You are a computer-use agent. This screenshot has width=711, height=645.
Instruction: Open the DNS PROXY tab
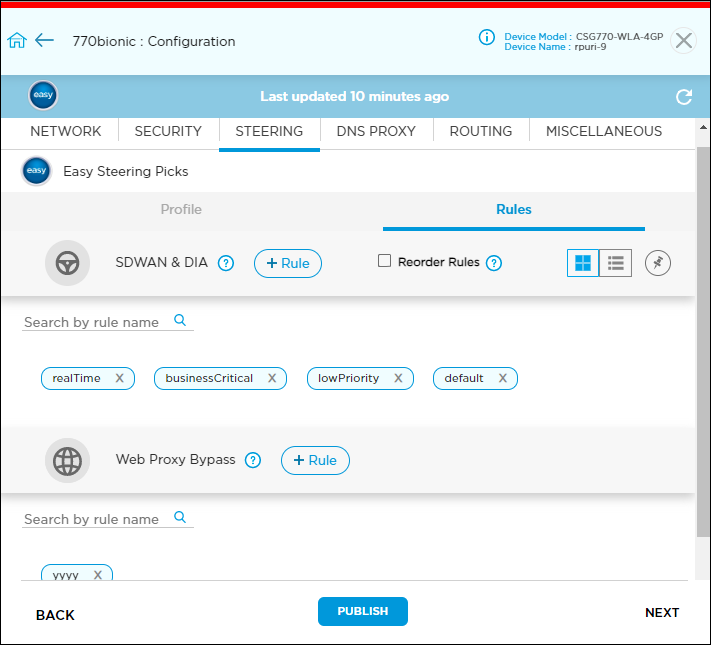point(375,131)
